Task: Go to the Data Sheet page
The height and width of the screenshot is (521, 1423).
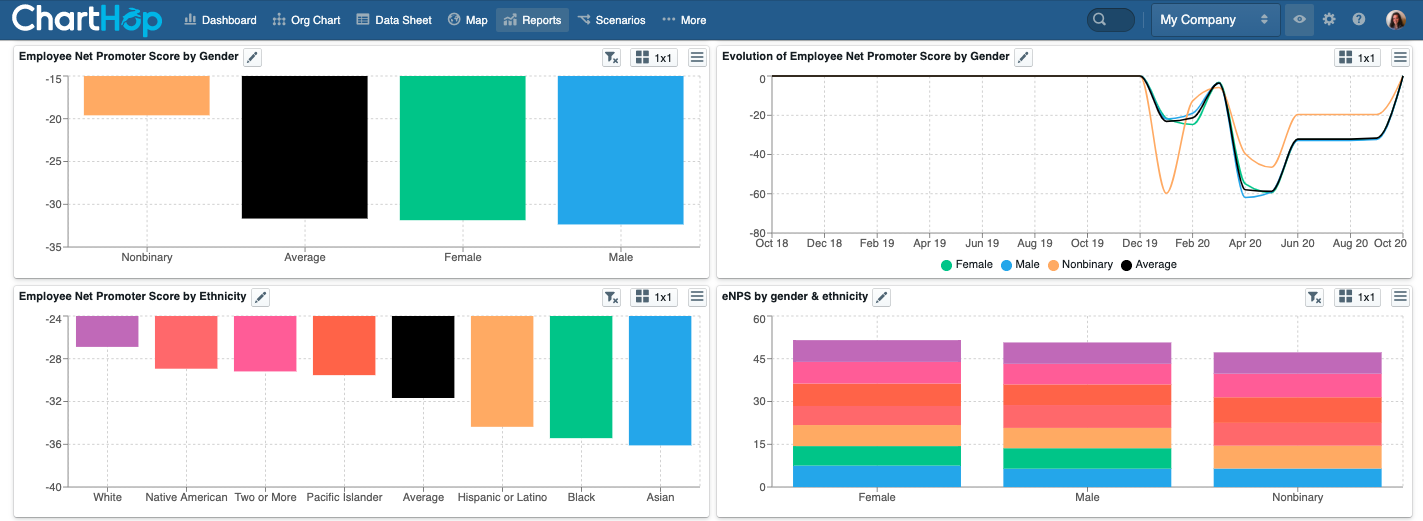Action: [394, 20]
